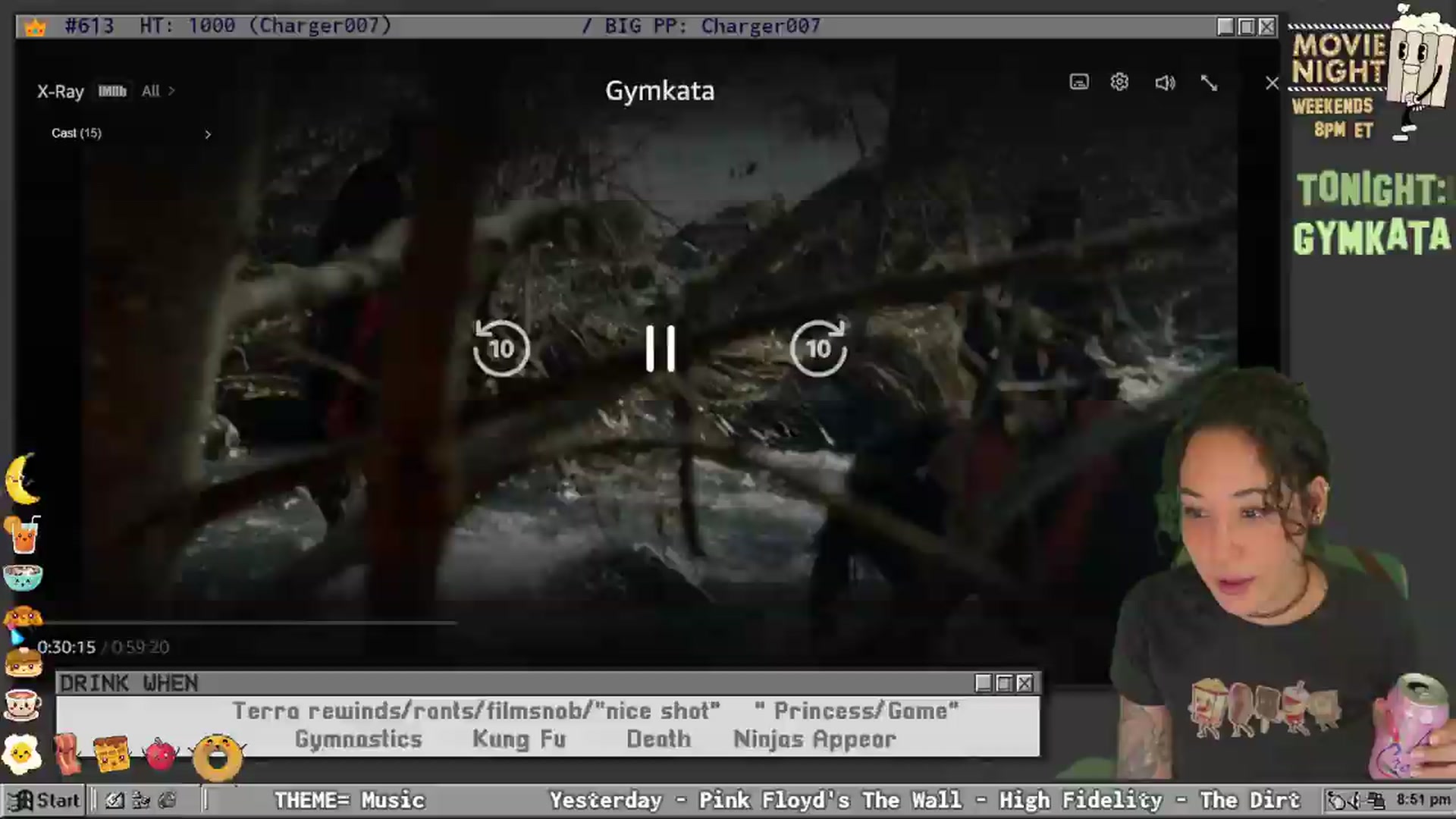1456x819 pixels.
Task: Click the first quick launch icon after Start
Action: (x=115, y=800)
